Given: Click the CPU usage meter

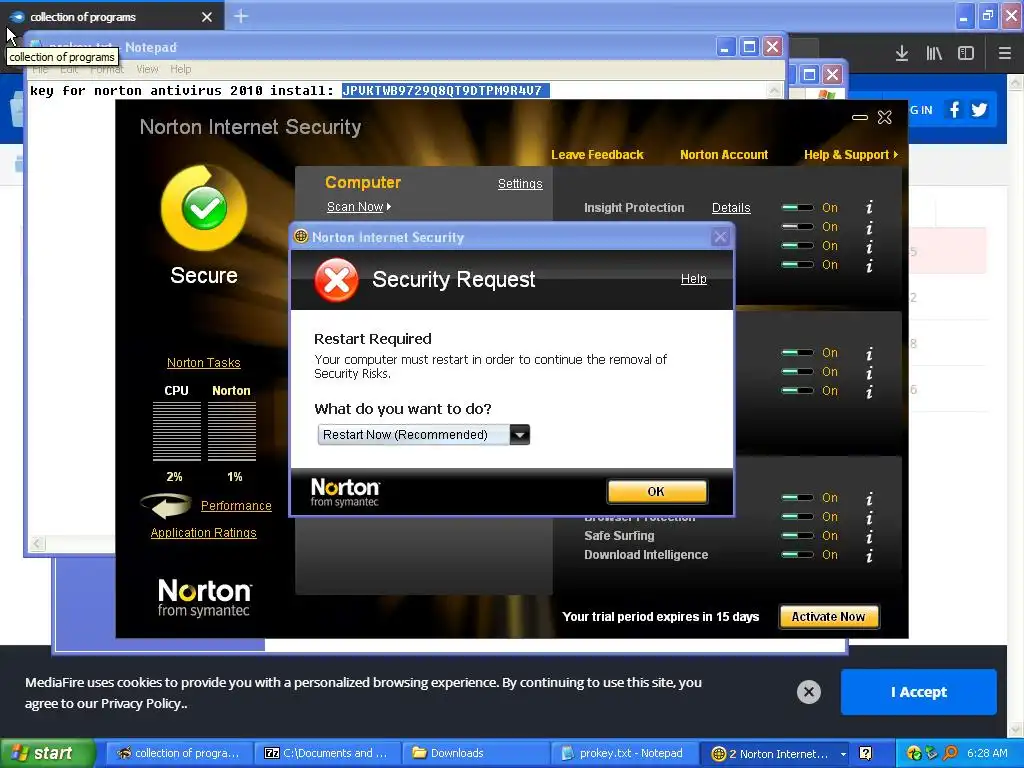Looking at the screenshot, I should 176,431.
